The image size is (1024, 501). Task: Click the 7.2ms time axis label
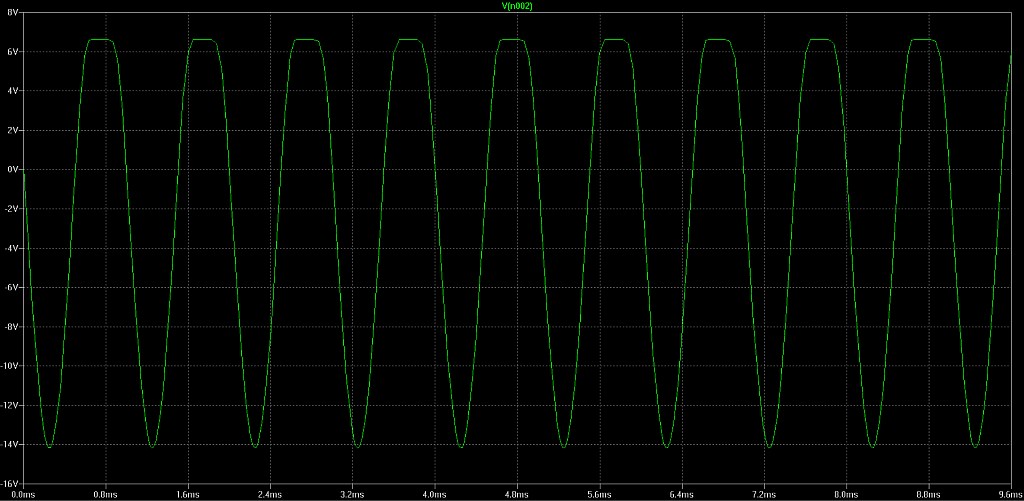[x=764, y=495]
